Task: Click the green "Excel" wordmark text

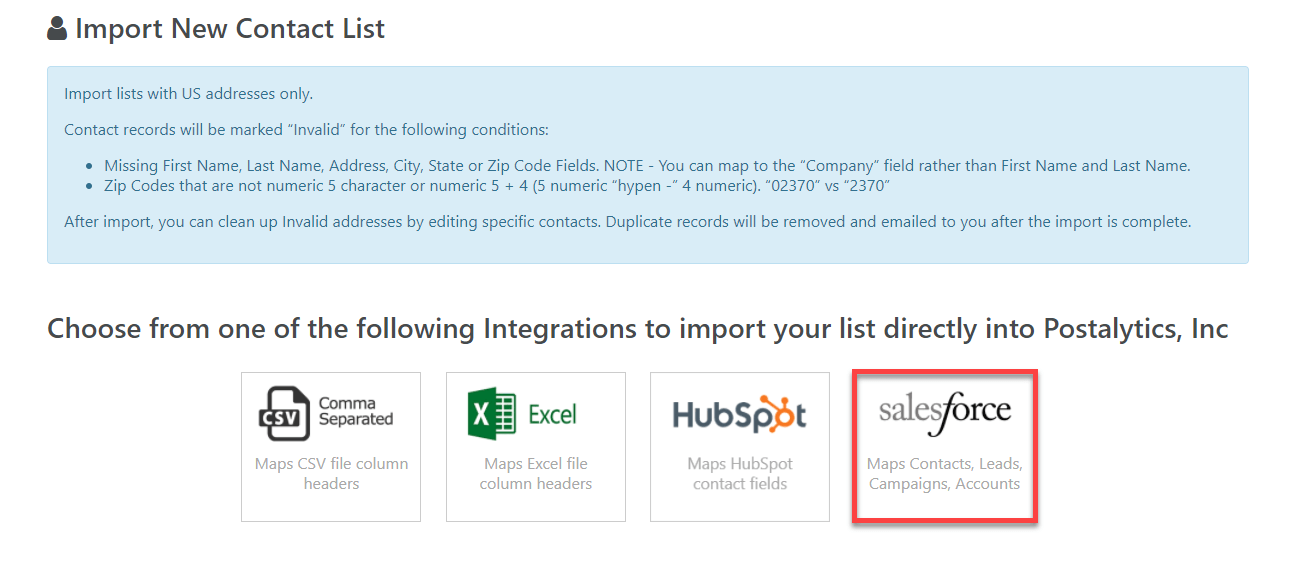Action: point(552,414)
